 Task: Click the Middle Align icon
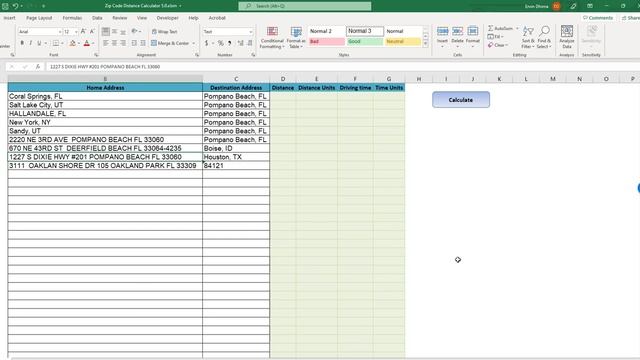coord(114,31)
